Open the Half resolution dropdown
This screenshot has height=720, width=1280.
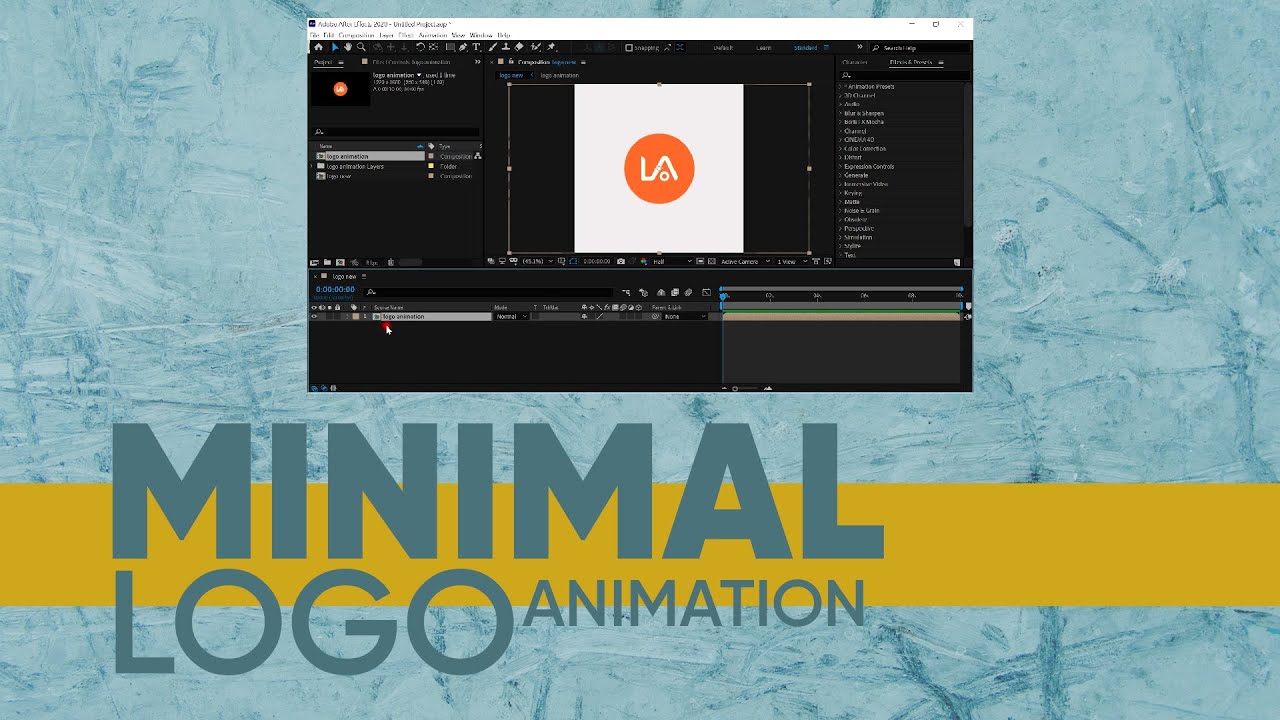[673, 261]
